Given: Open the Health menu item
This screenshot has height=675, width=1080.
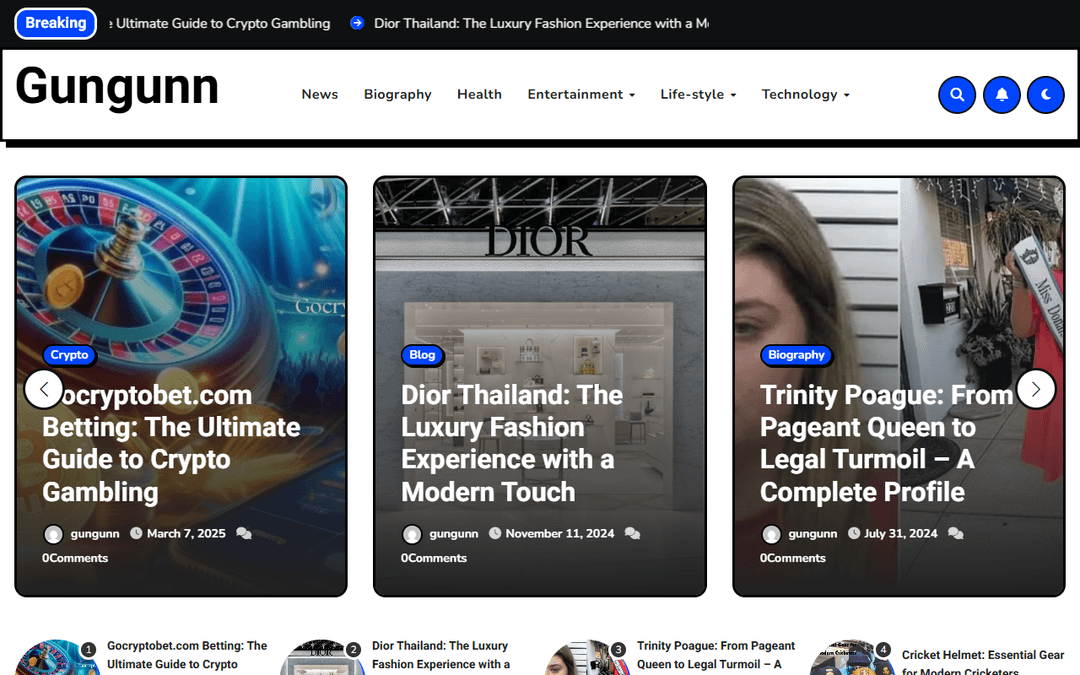Looking at the screenshot, I should [x=479, y=94].
